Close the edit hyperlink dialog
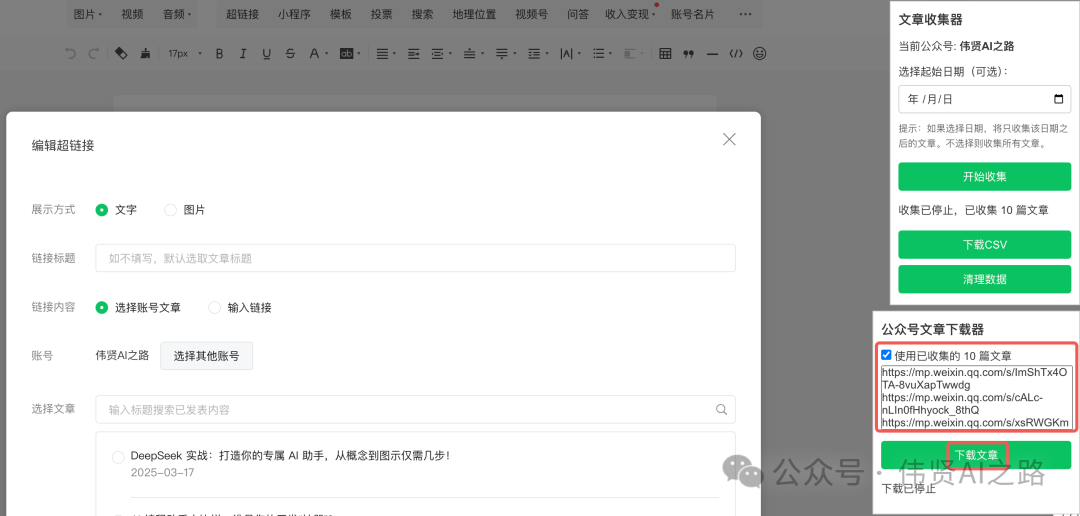The image size is (1080, 516). click(729, 139)
